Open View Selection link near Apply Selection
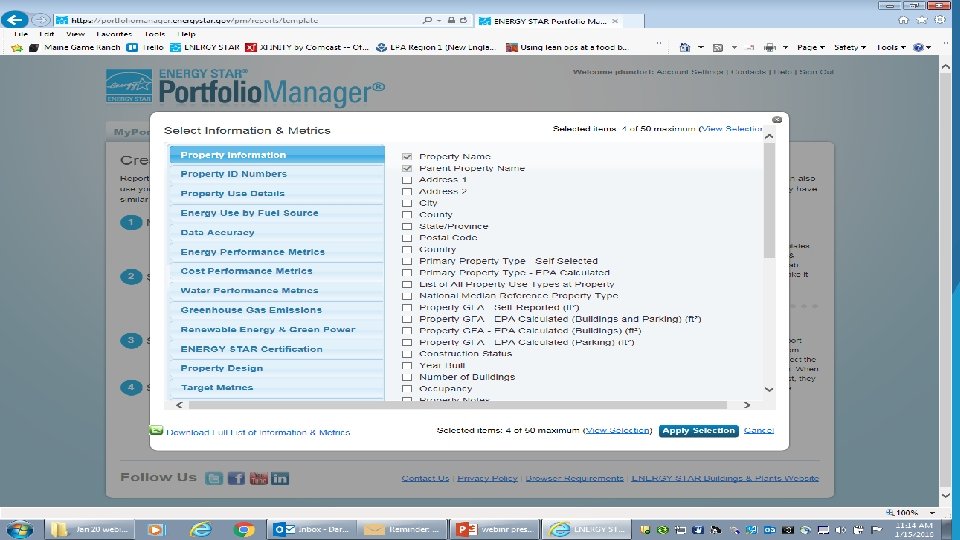 [x=617, y=430]
